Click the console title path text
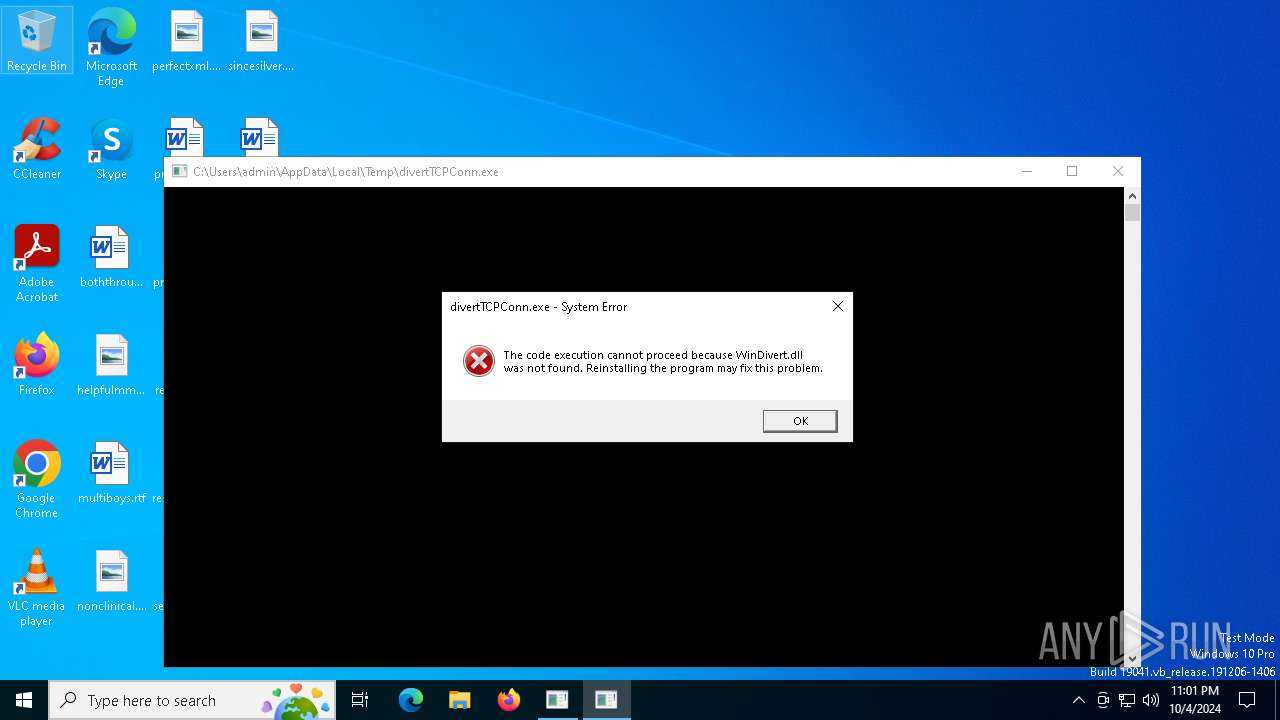Screen dimensions: 1280x720 (346, 172)
